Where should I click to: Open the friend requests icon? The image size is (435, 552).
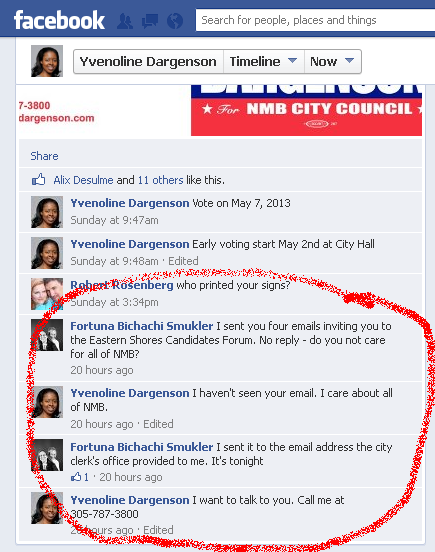[125, 21]
